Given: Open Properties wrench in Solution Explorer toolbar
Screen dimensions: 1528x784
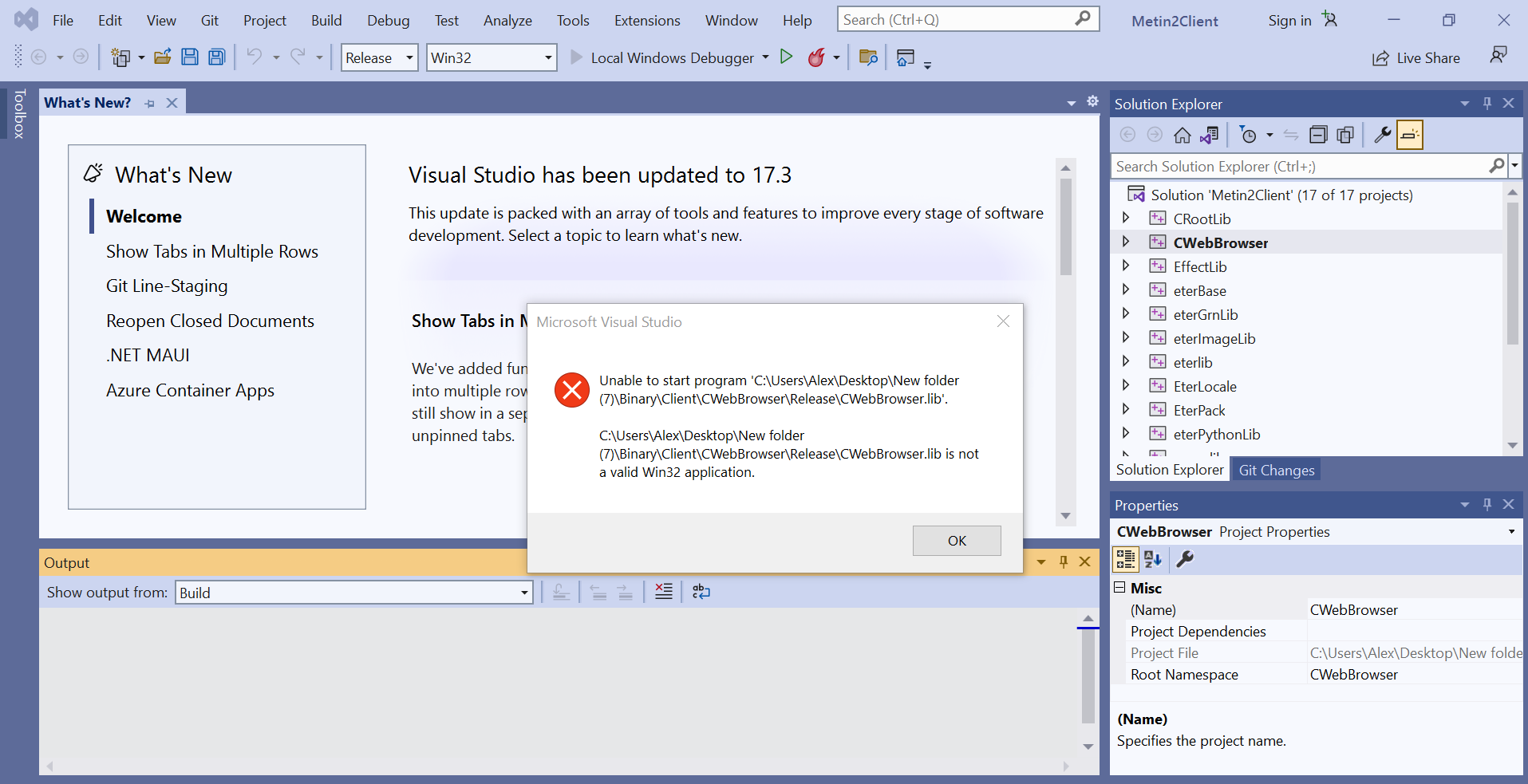Looking at the screenshot, I should (1382, 136).
